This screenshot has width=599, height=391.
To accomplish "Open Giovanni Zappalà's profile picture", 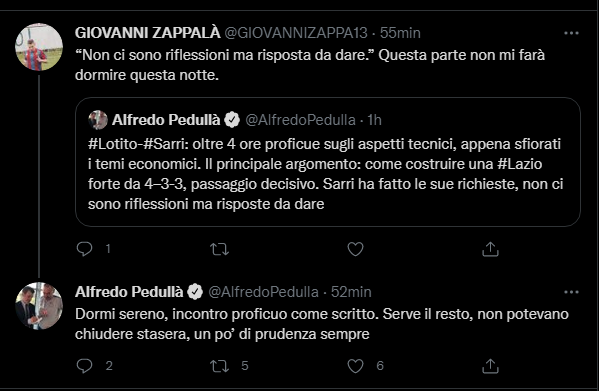I will tap(39, 47).
